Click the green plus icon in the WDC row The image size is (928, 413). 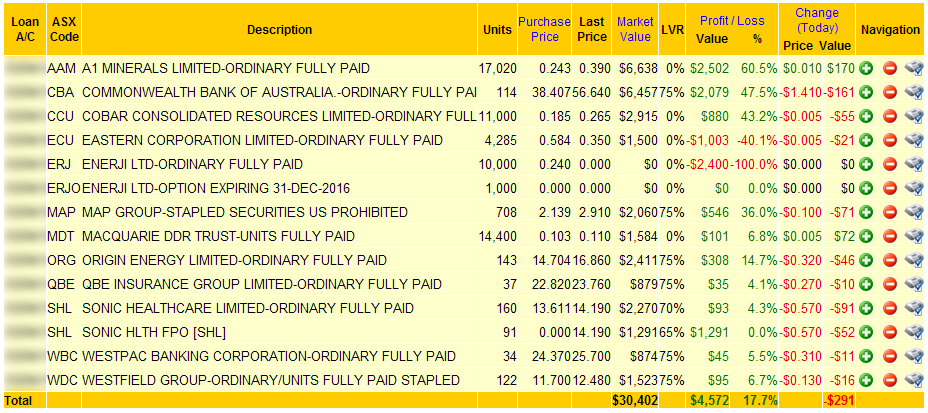868,380
